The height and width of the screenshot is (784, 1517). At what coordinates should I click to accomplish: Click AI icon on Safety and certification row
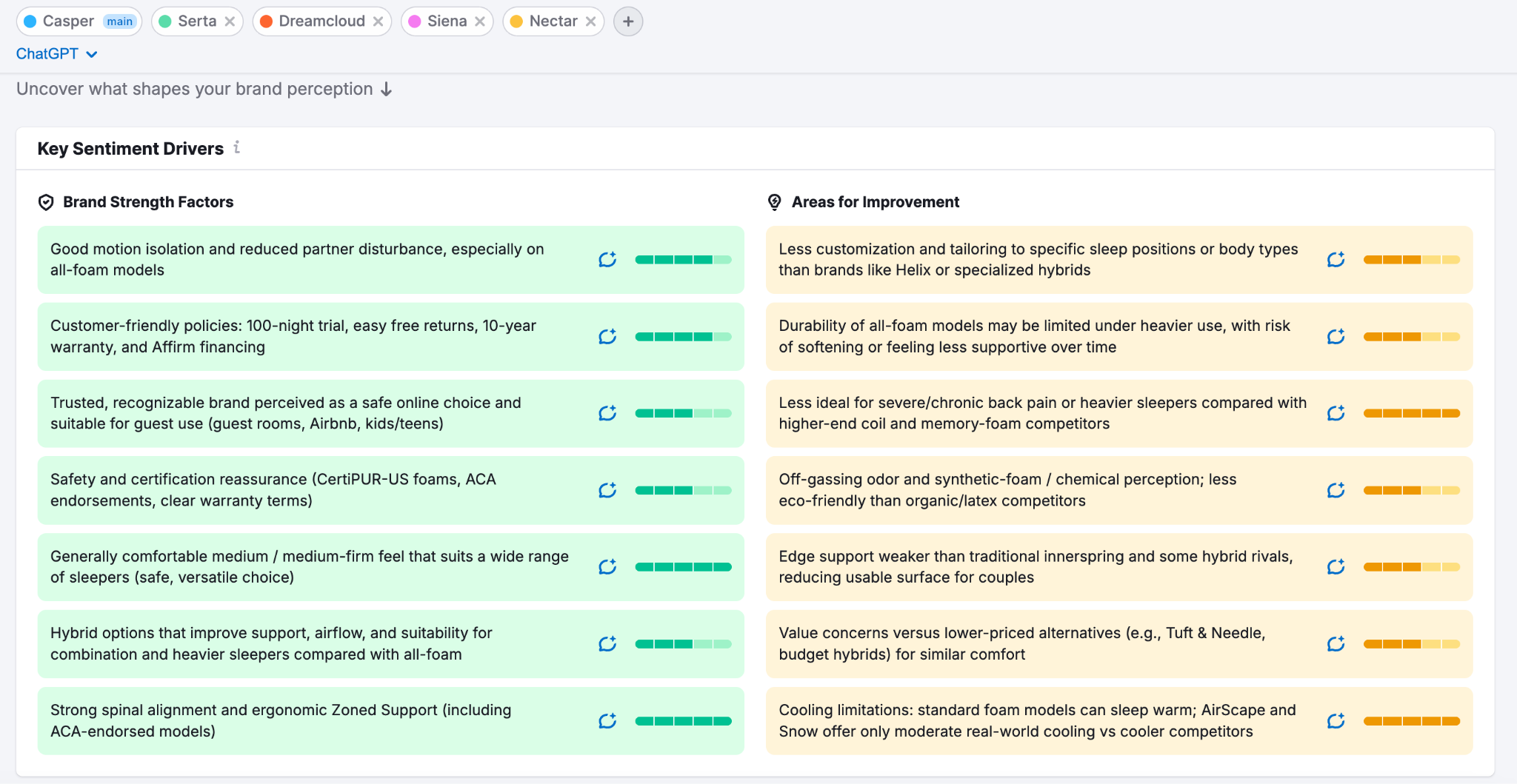tap(607, 490)
